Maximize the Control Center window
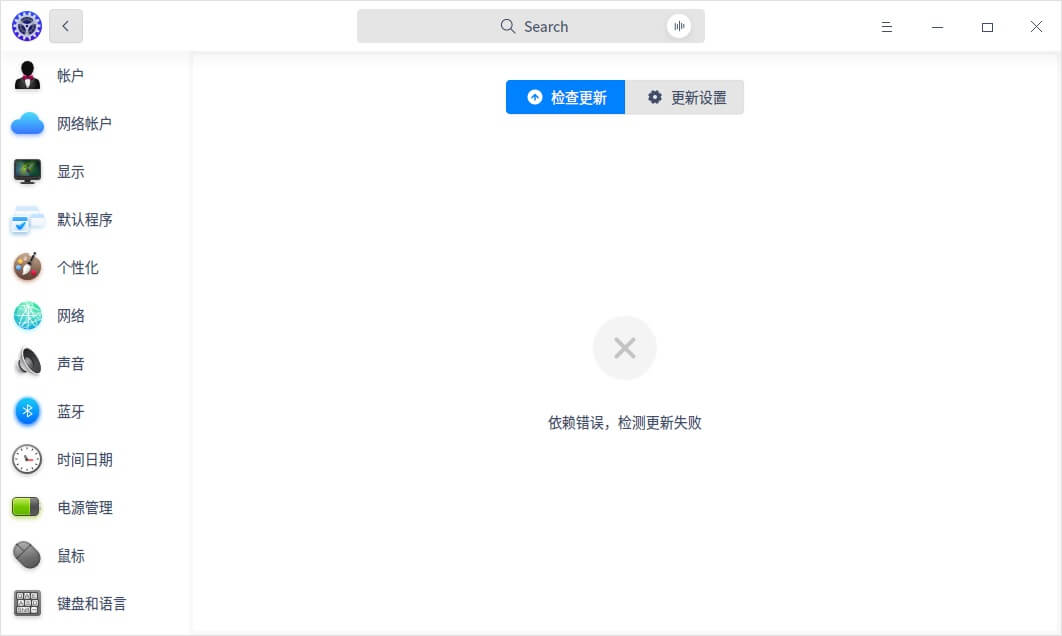 pos(987,27)
